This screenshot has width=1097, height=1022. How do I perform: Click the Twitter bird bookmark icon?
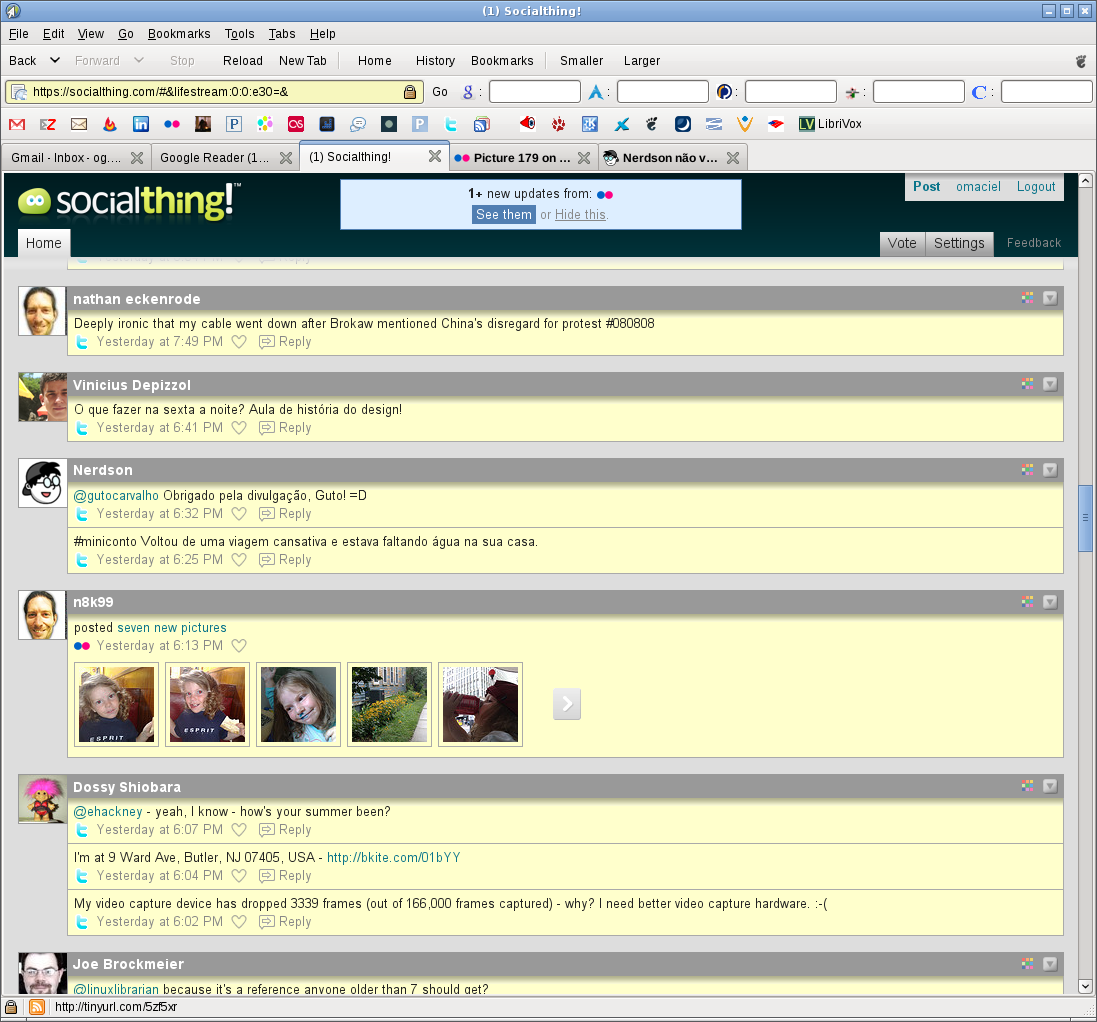tap(451, 124)
